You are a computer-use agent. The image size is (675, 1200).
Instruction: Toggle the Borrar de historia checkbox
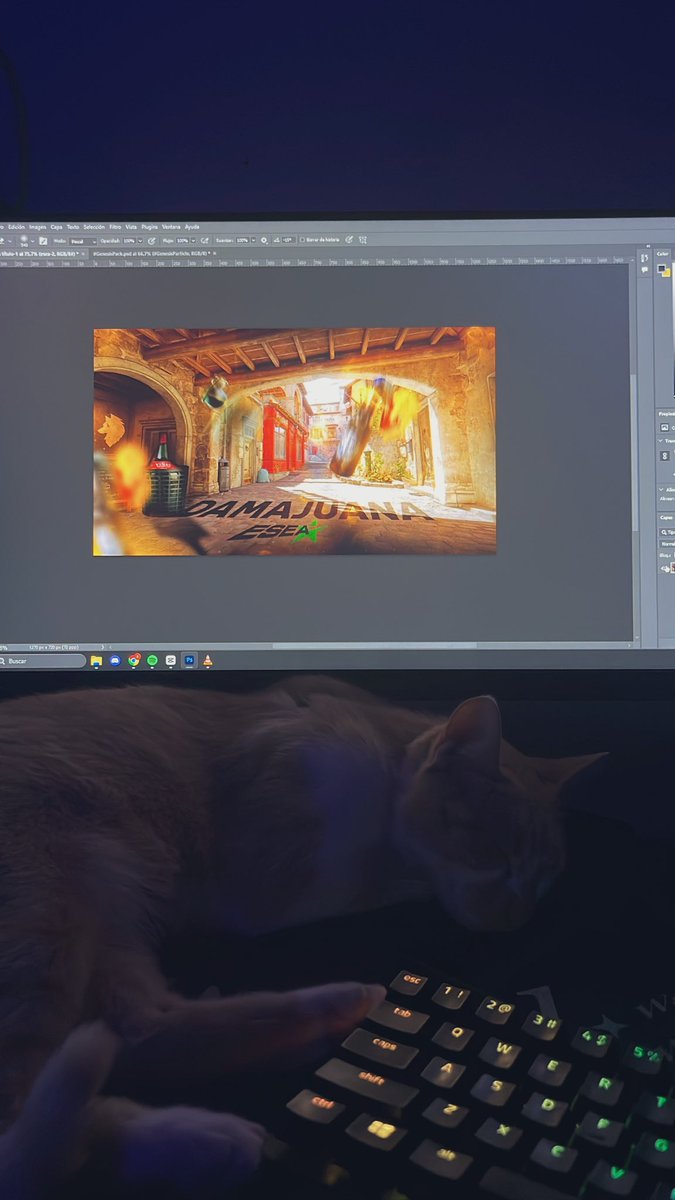(x=303, y=240)
